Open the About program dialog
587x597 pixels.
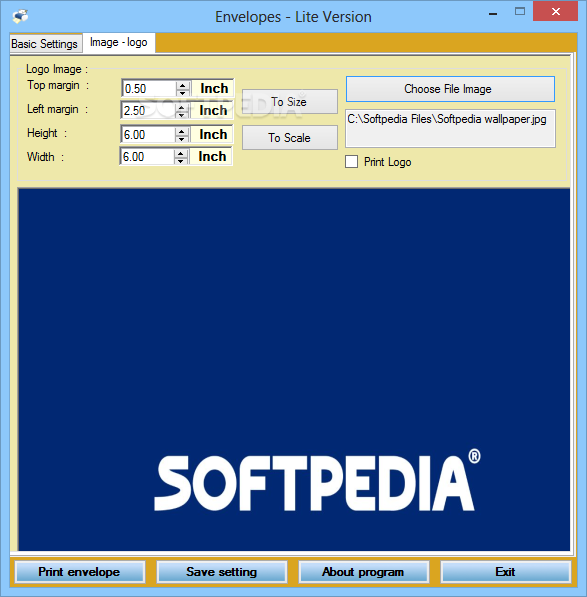(x=364, y=572)
